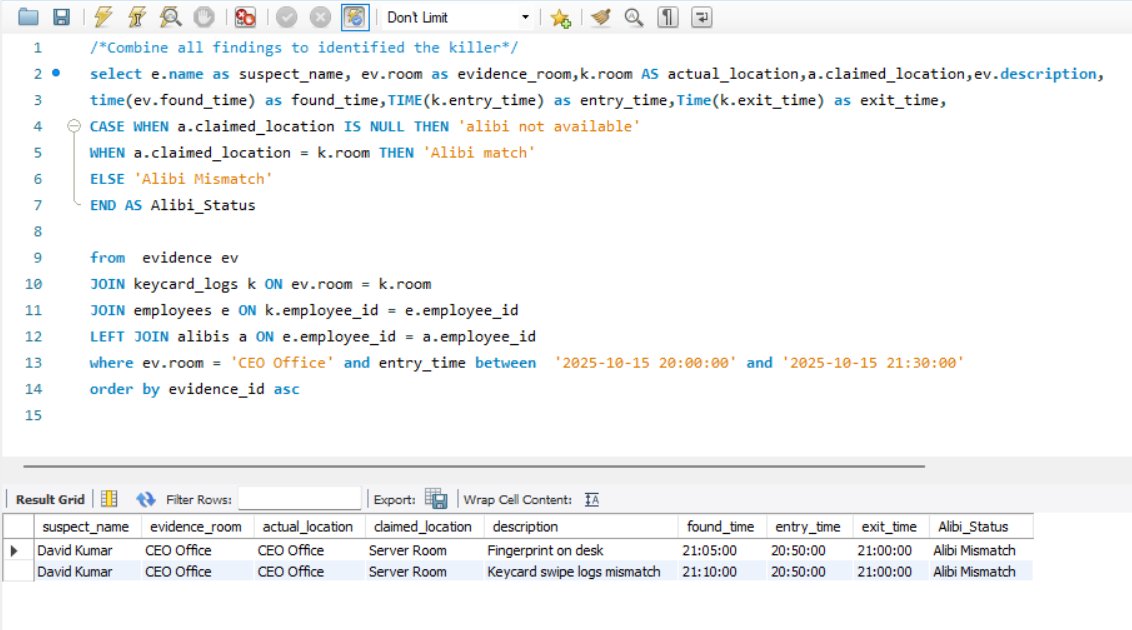The height and width of the screenshot is (630, 1132).
Task: Sort by claimed_location column header
Action: coord(422,527)
